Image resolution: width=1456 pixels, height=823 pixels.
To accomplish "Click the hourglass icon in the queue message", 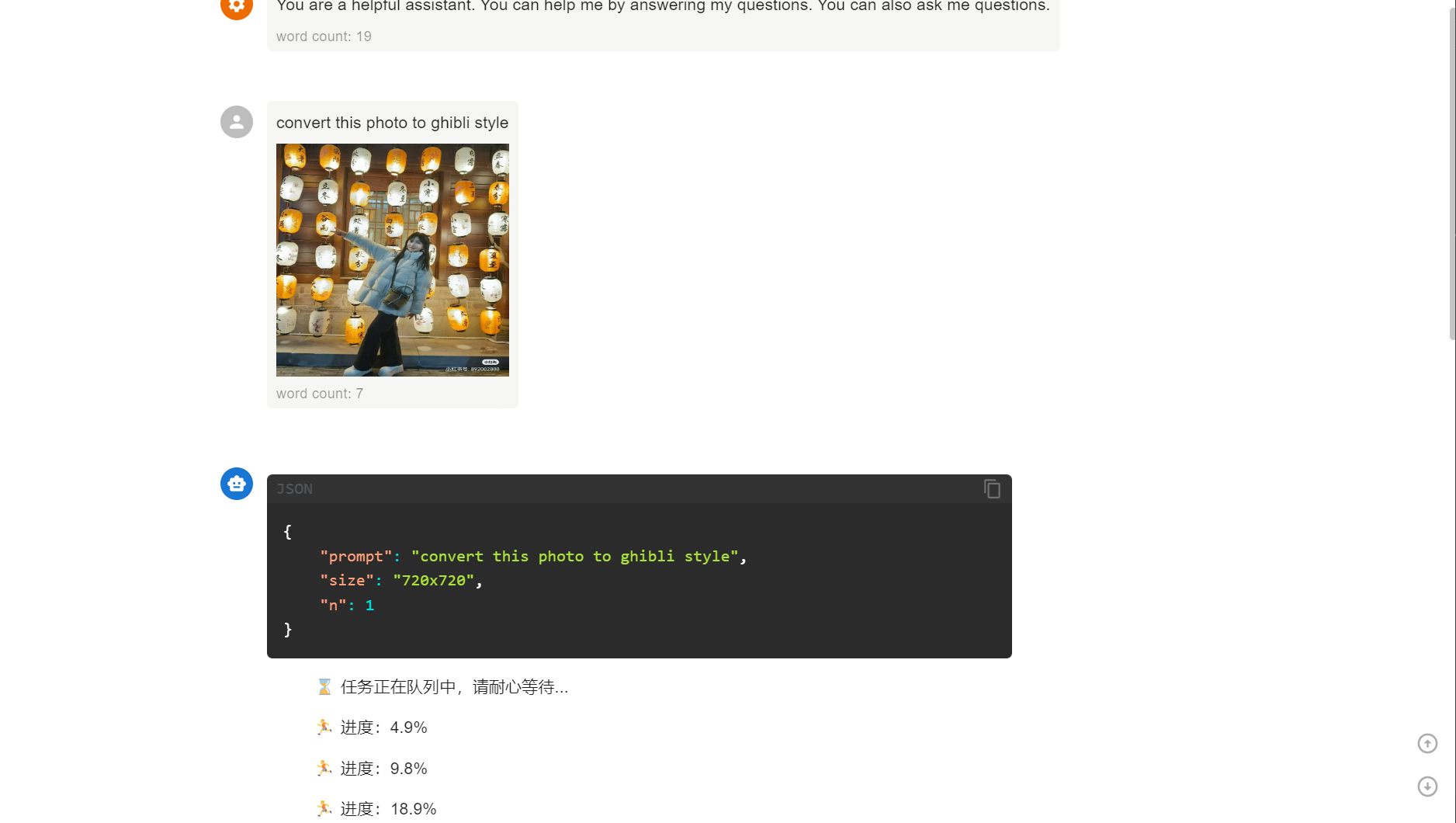I will tap(324, 686).
